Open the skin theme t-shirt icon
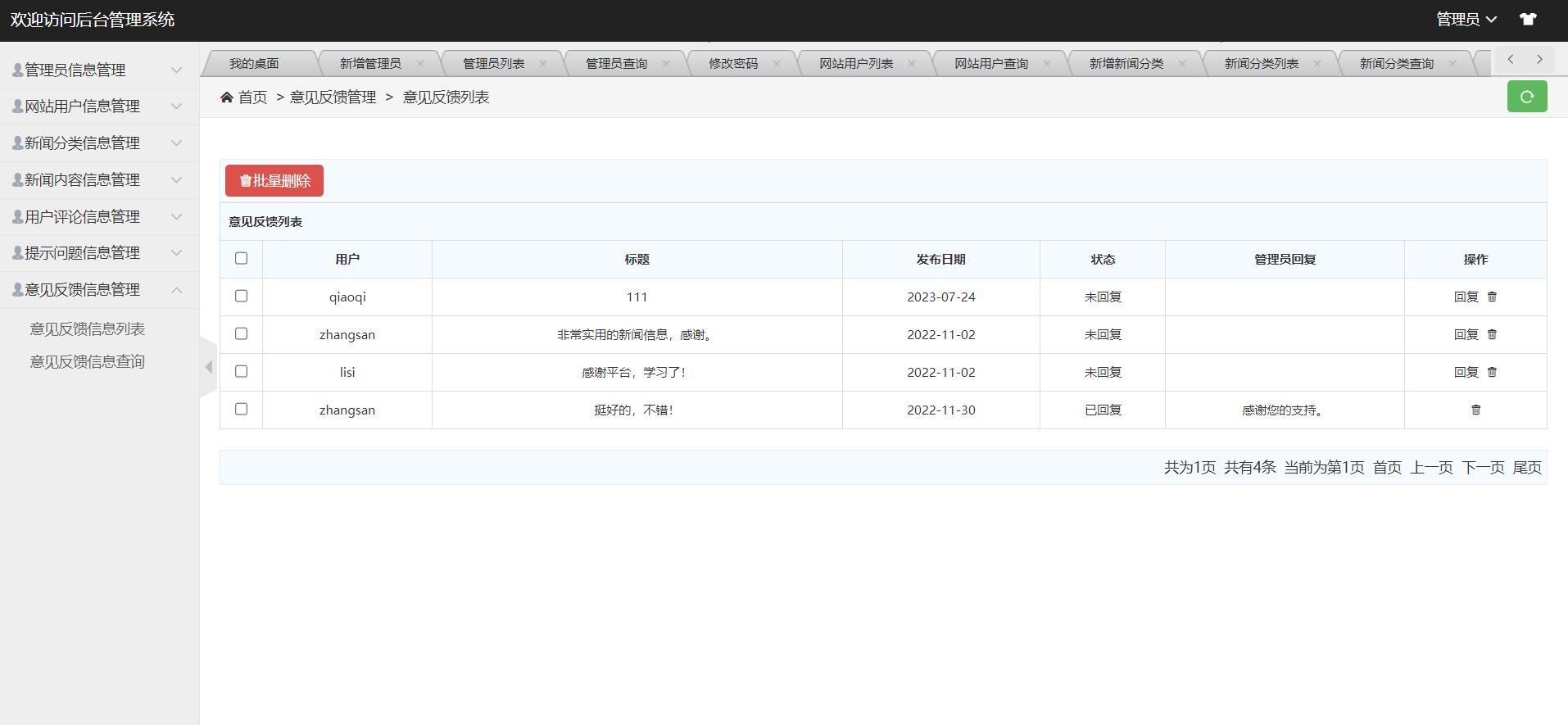This screenshot has width=1568, height=725. coord(1528,19)
